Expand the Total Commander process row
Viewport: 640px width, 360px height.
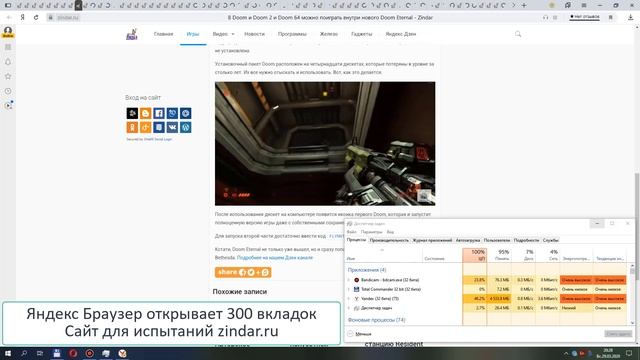(x=349, y=289)
